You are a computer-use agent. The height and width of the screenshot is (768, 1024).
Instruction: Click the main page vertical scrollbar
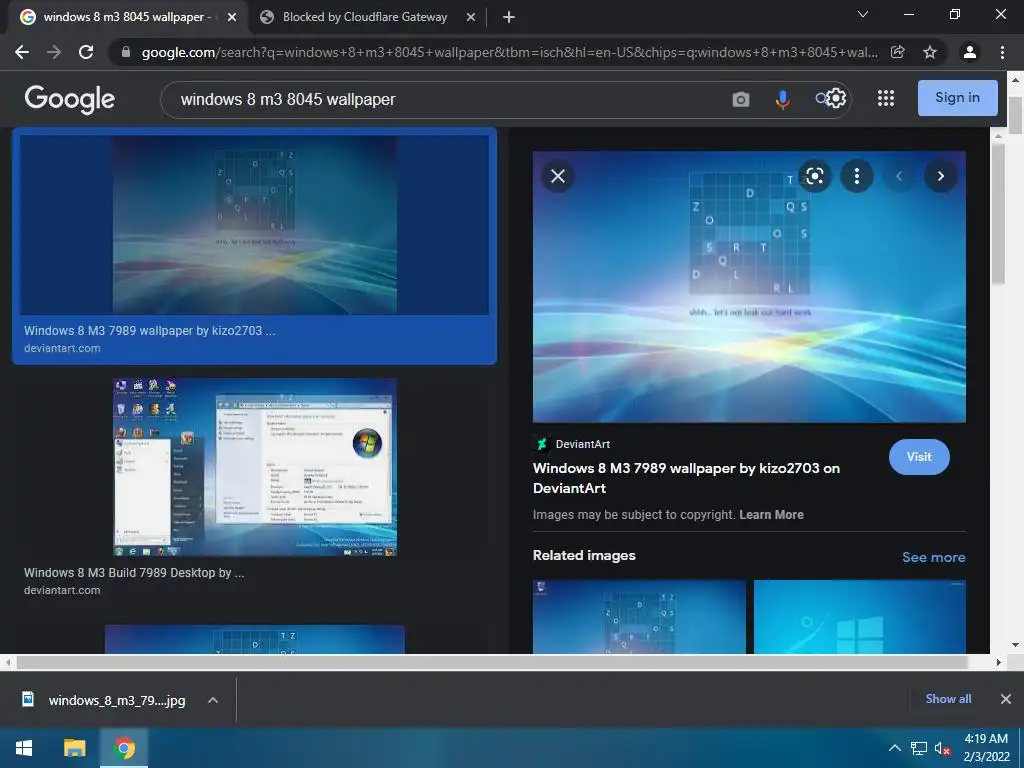[1015, 115]
